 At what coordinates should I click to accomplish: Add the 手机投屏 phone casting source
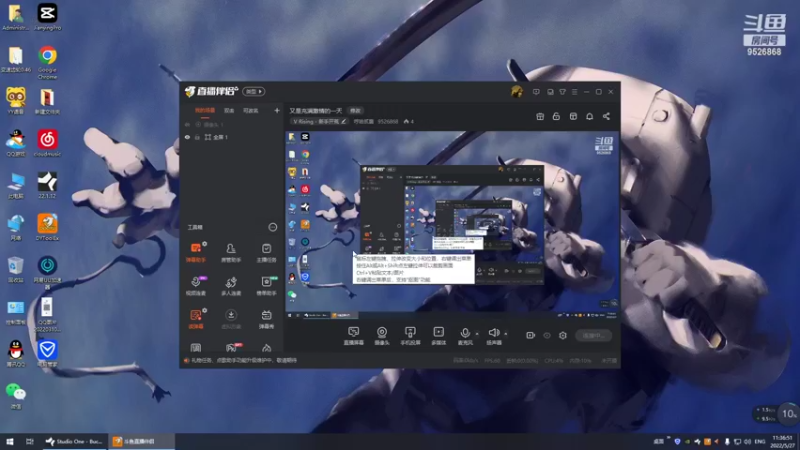(x=410, y=336)
